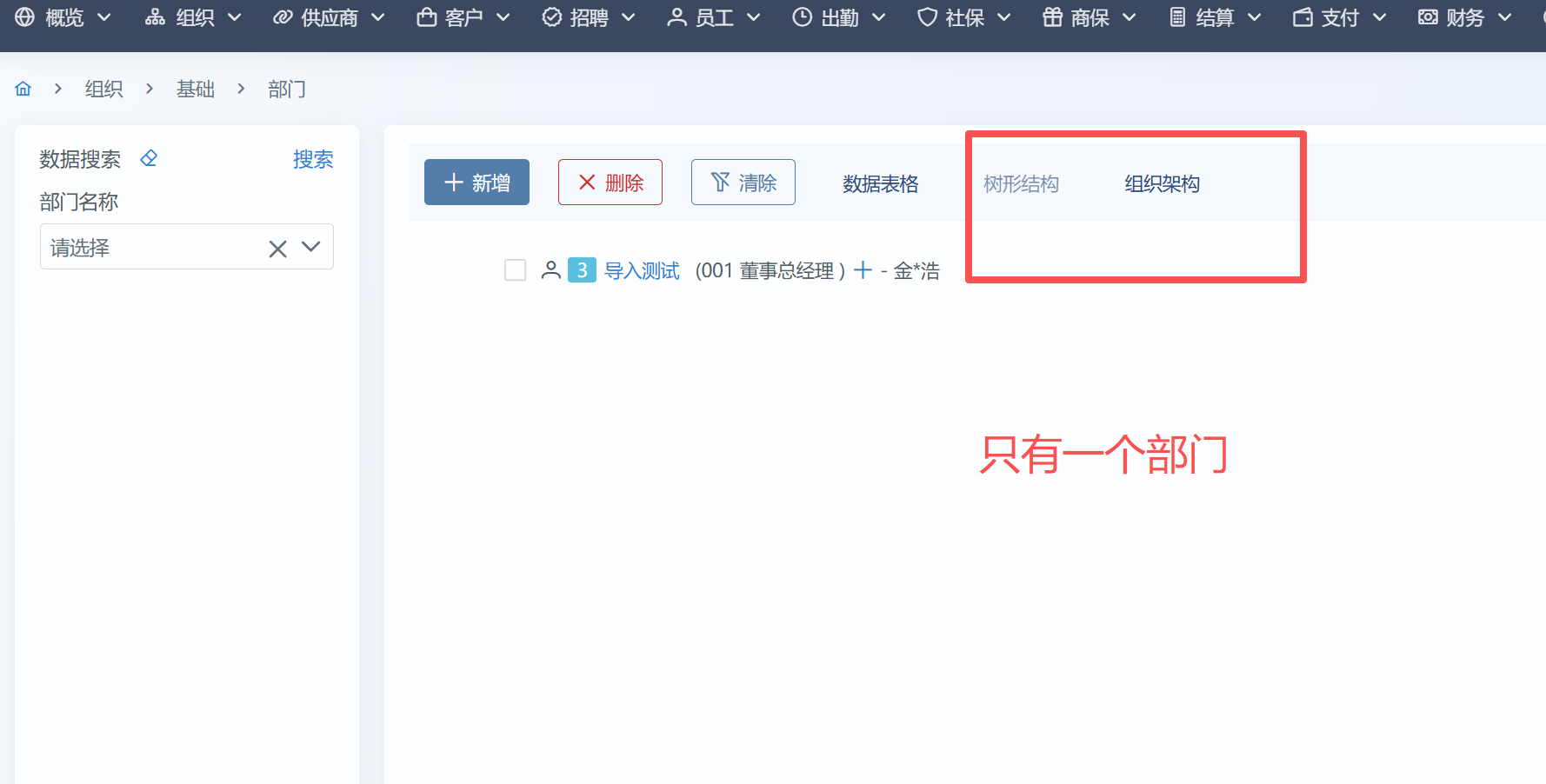
Task: Open the 员工 menu dropdown chevron
Action: point(754,17)
